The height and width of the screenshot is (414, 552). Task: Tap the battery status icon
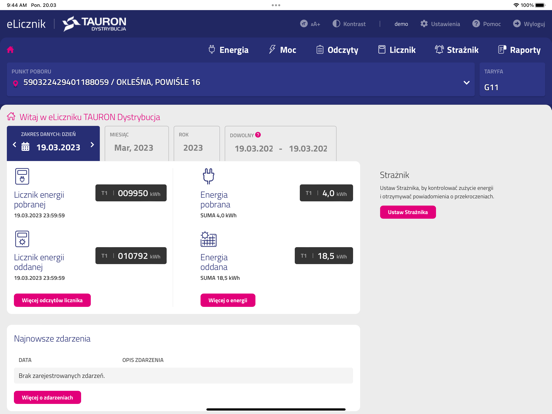click(540, 5)
